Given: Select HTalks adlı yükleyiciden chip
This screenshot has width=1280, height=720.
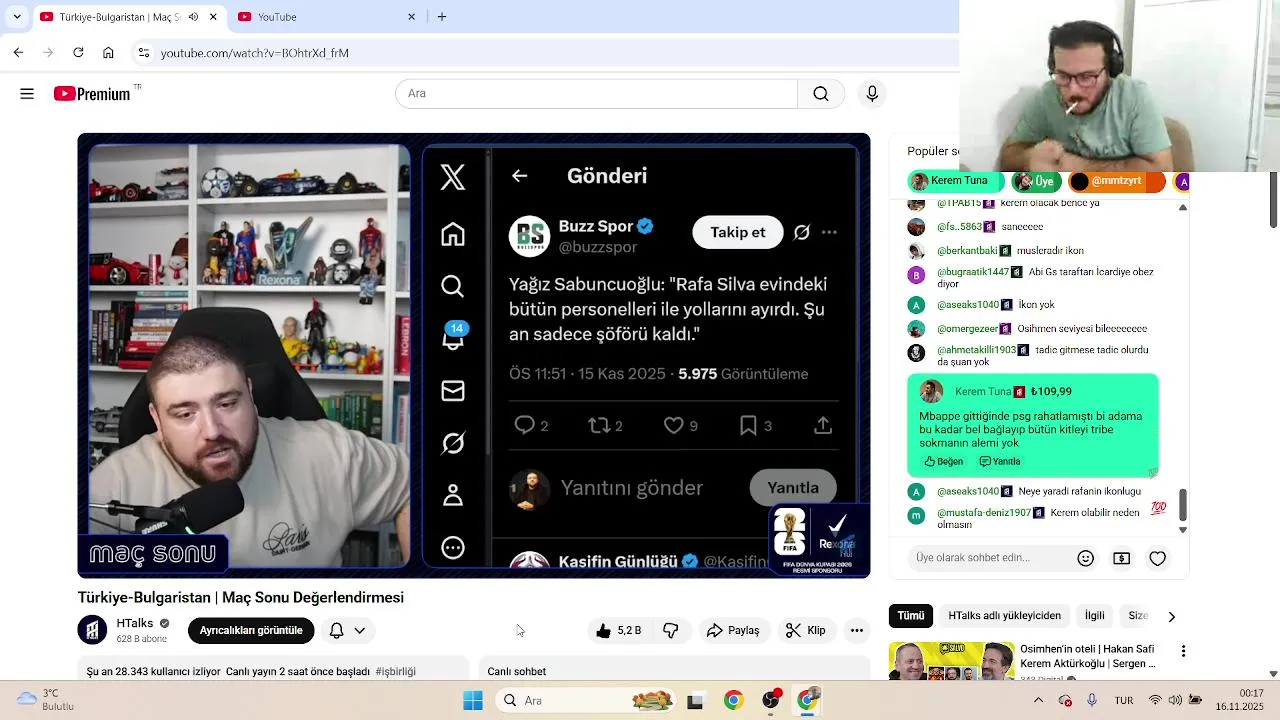Looking at the screenshot, I should click(1005, 616).
